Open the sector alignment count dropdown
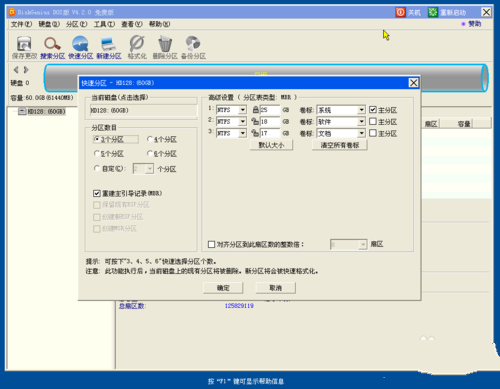The width and height of the screenshot is (500, 389). [x=363, y=245]
